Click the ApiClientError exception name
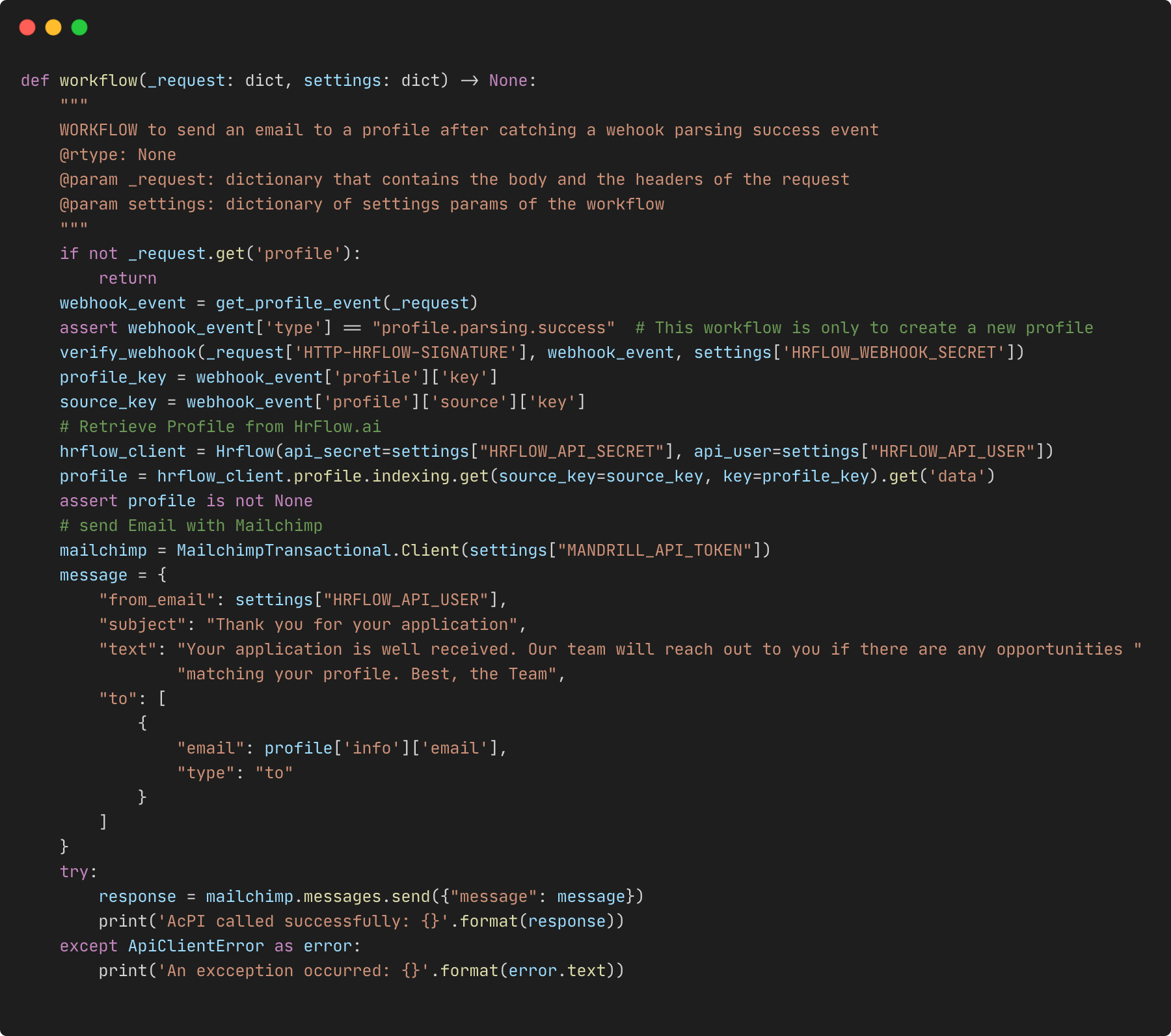Viewport: 1171px width, 1036px height. coord(195,946)
